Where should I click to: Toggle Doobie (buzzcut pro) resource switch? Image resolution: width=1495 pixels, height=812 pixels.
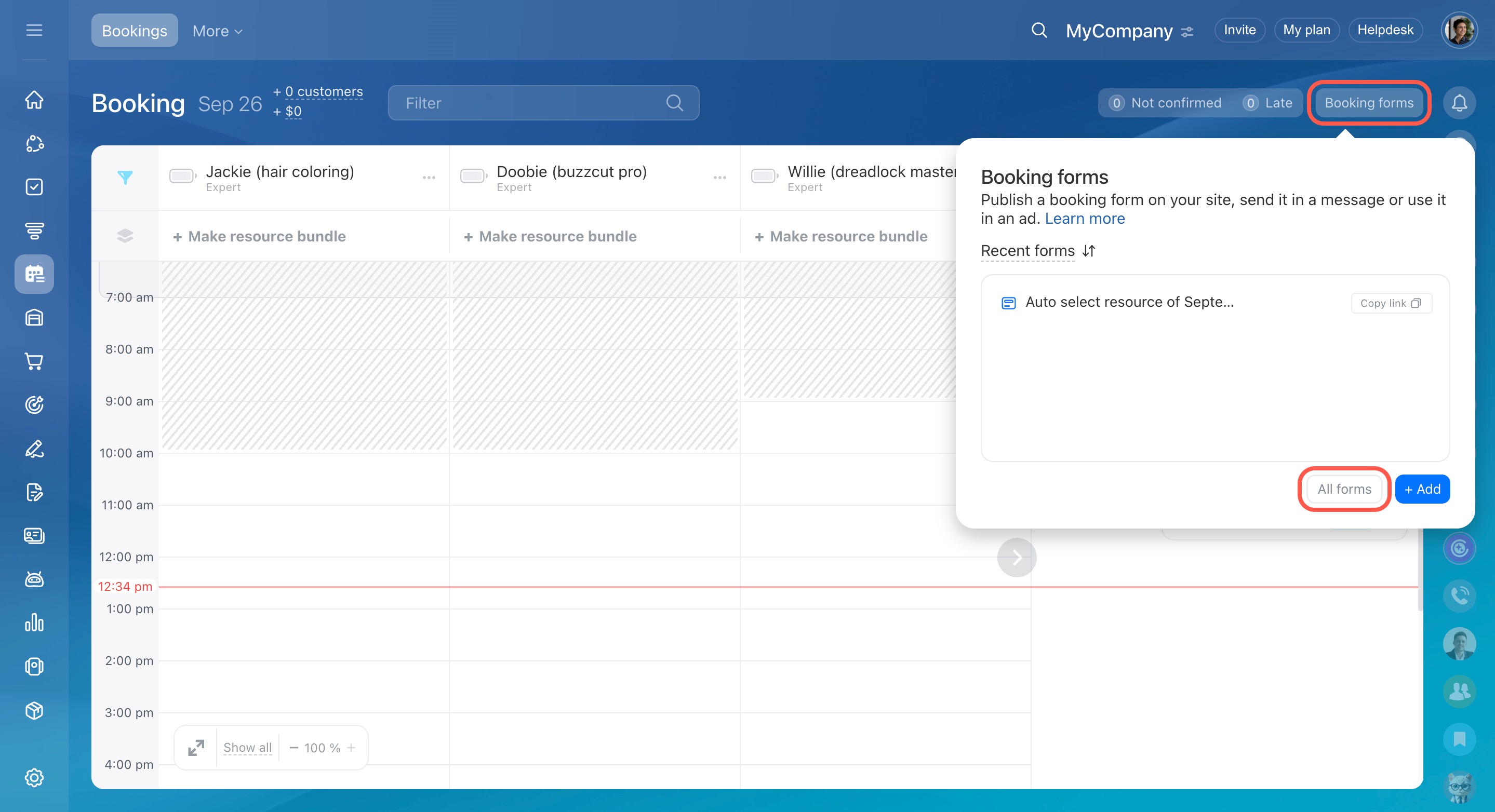tap(473, 175)
